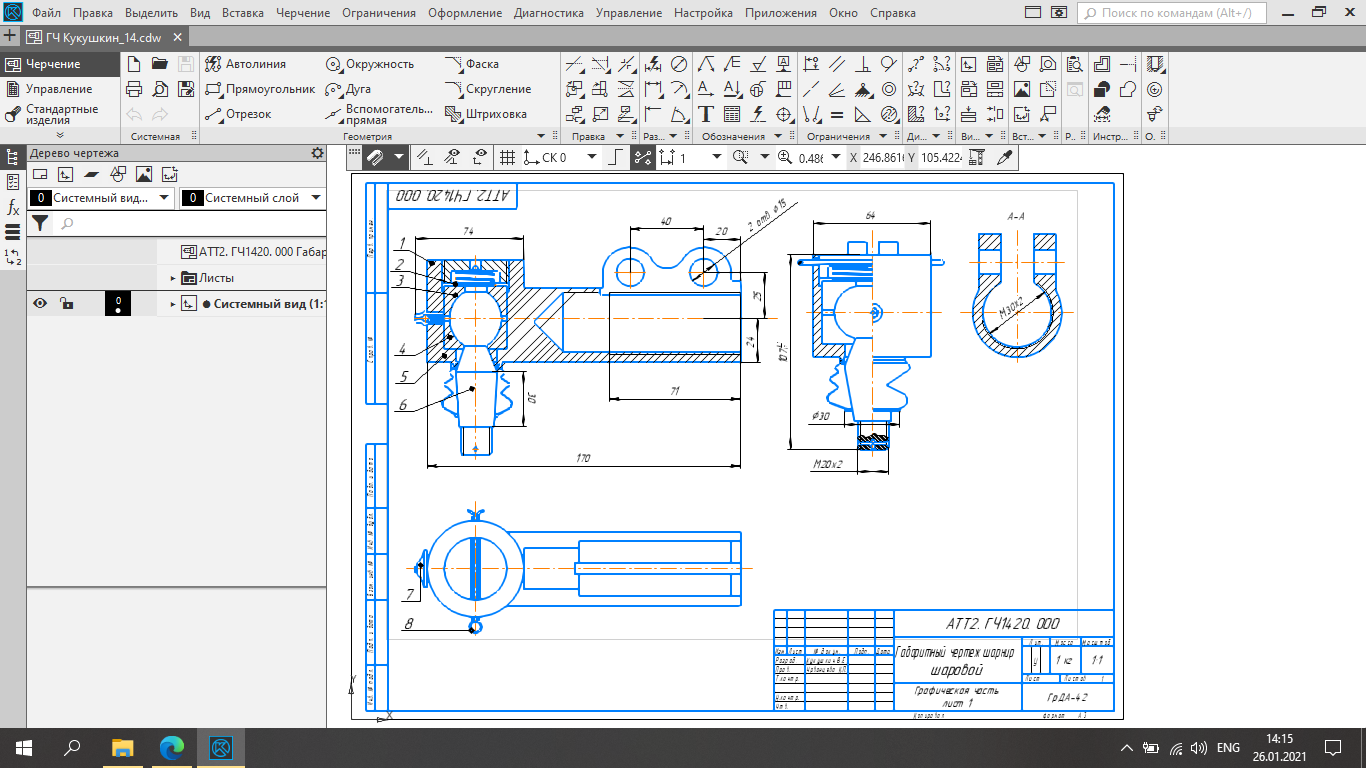Image resolution: width=1366 pixels, height=768 pixels.
Task: Open drawing tree settings gear
Action: click(317, 153)
